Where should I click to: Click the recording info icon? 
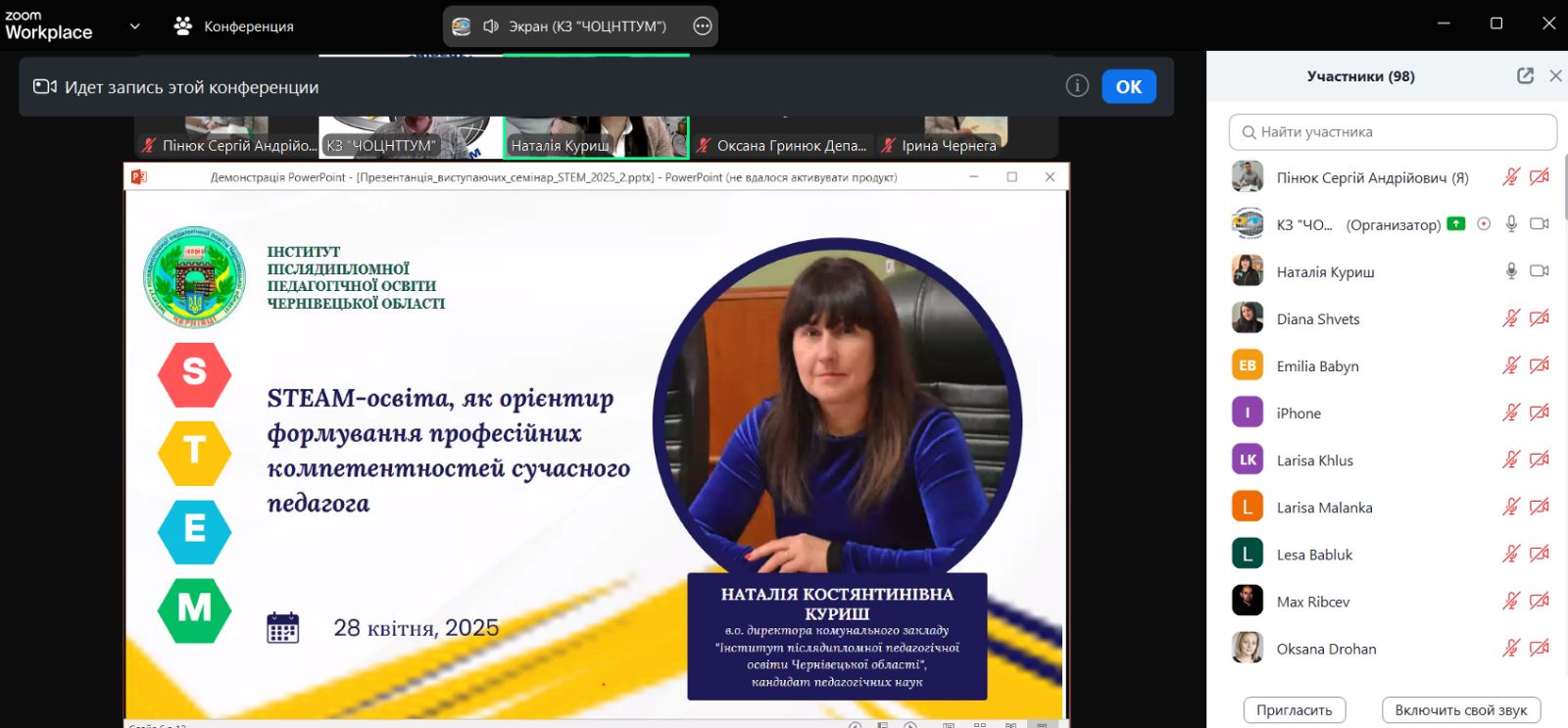[x=1077, y=86]
